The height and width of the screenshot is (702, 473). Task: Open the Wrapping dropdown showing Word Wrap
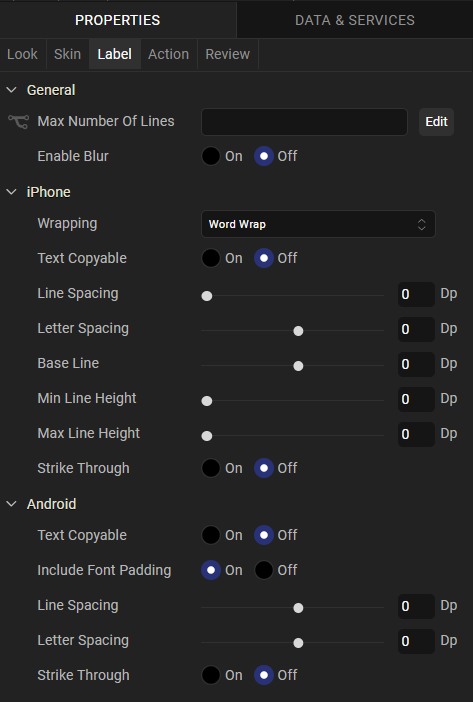tap(318, 224)
